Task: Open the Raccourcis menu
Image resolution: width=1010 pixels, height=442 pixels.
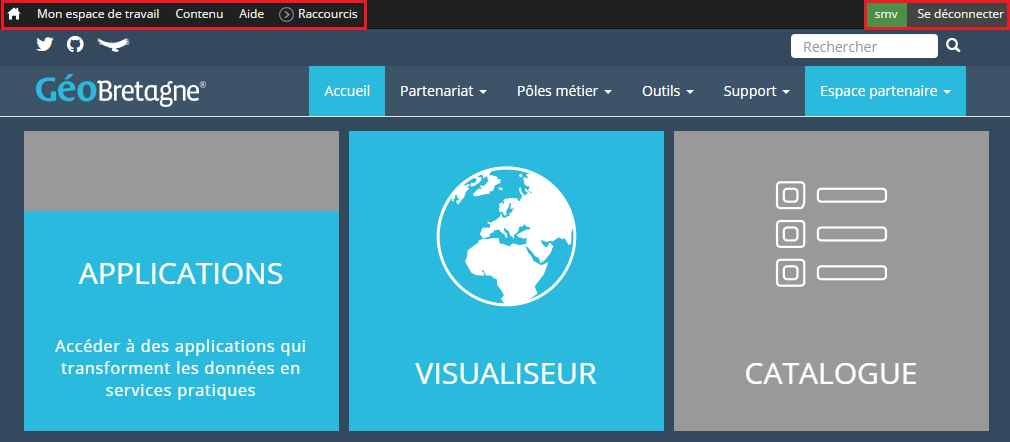Action: (327, 14)
